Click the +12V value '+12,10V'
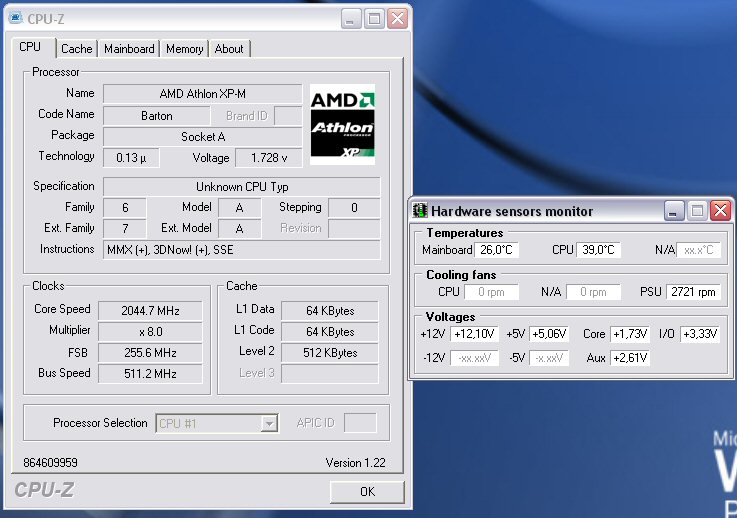Image resolution: width=737 pixels, height=518 pixels. click(474, 334)
